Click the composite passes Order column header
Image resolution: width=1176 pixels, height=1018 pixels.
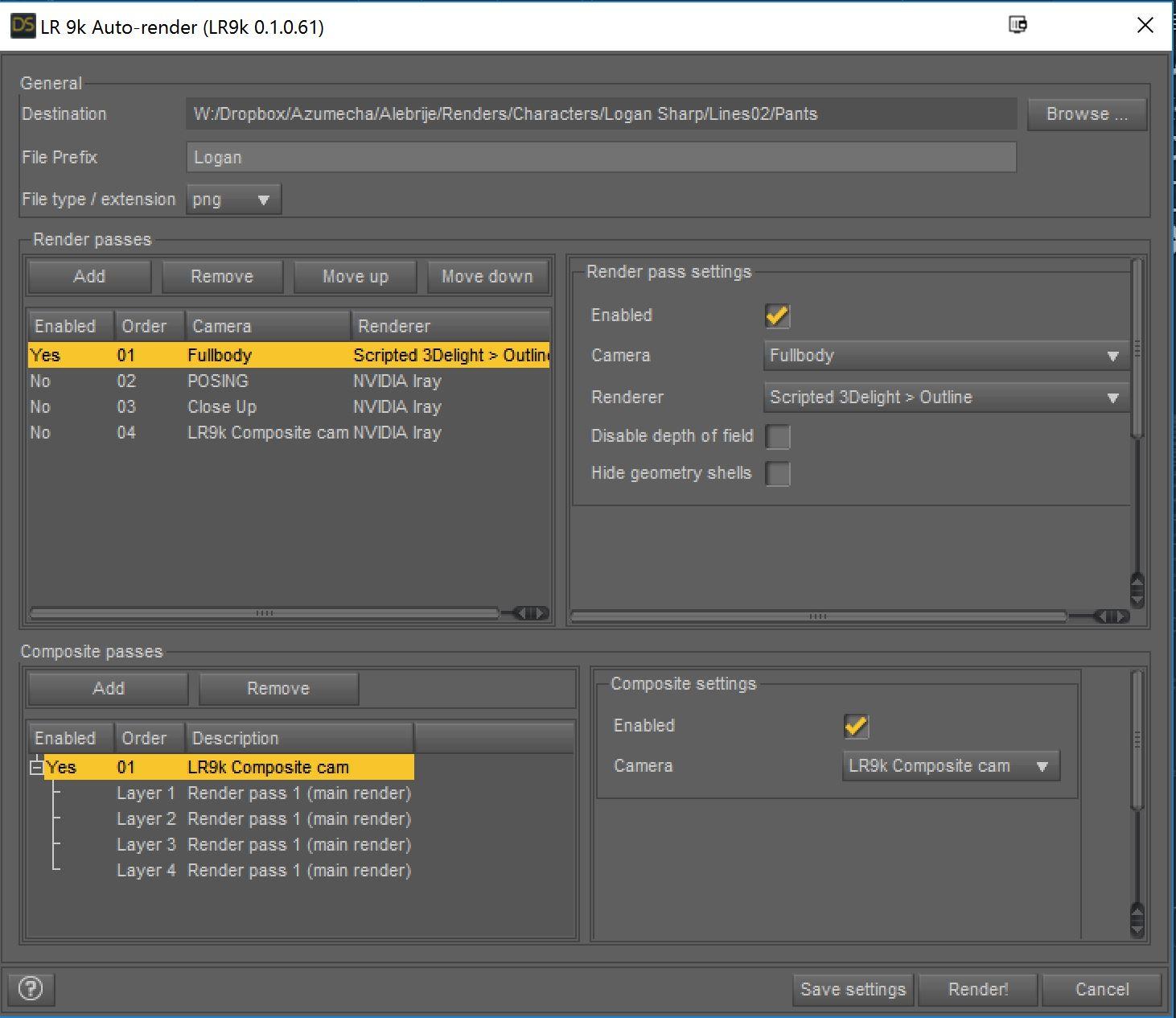coord(150,739)
